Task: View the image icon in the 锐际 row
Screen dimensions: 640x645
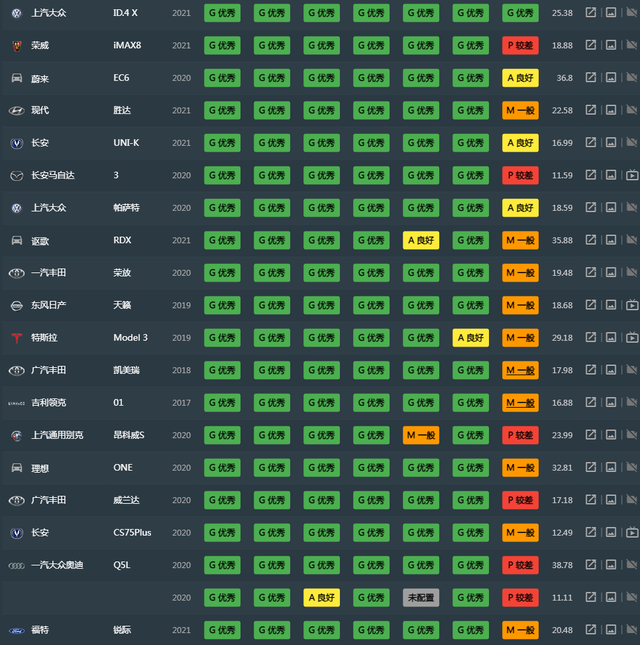Action: click(611, 630)
